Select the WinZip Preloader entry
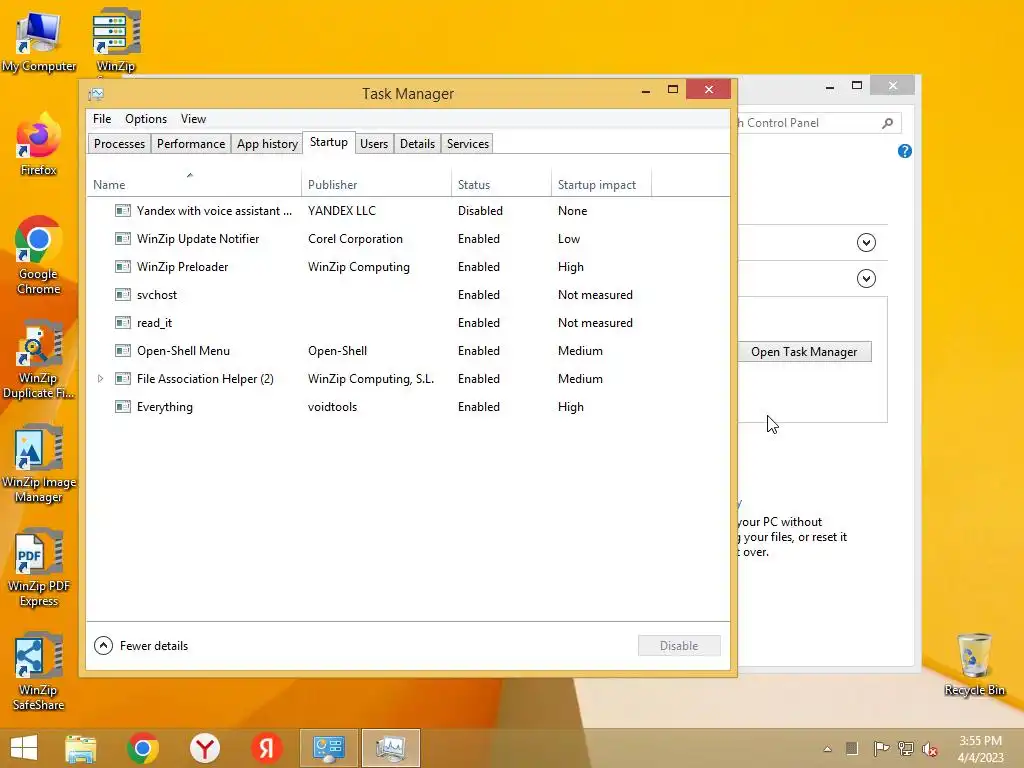The width and height of the screenshot is (1024, 768). (408, 267)
